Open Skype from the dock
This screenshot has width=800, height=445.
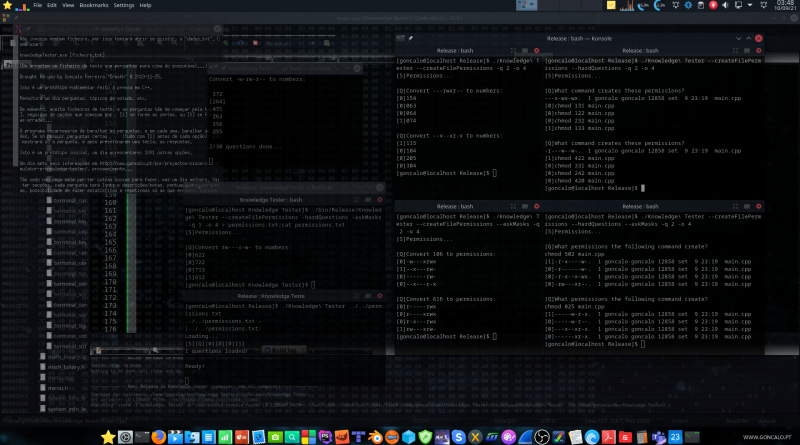click(x=457, y=437)
